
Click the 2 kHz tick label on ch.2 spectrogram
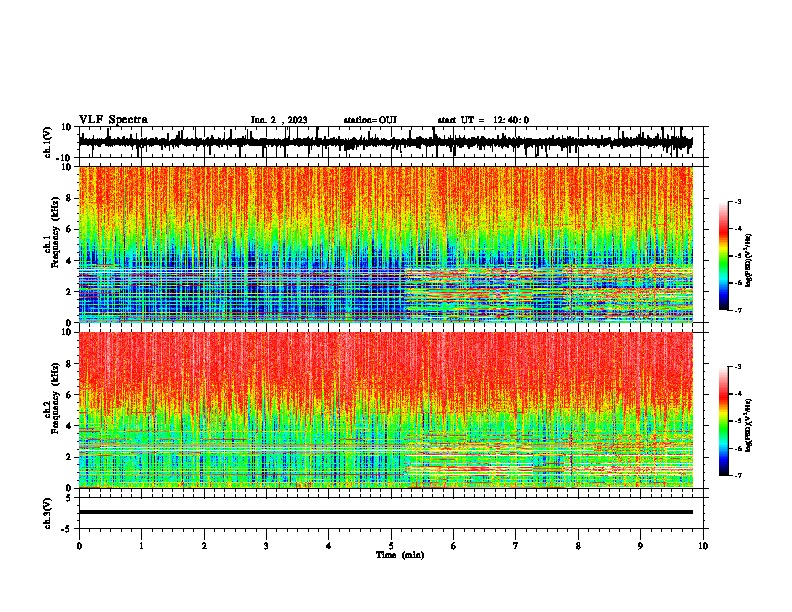pyautogui.click(x=69, y=457)
